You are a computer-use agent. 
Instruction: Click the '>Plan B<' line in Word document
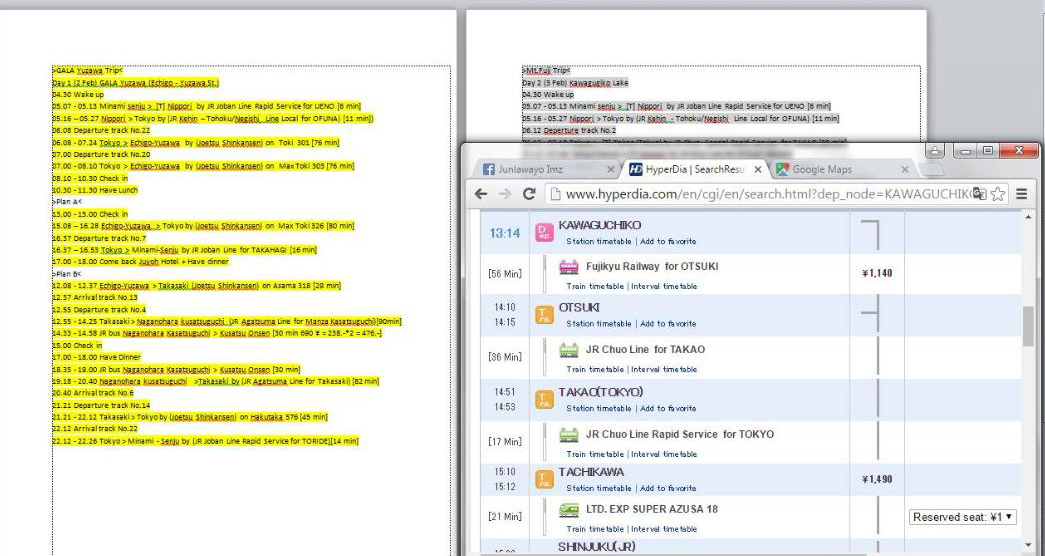(67, 273)
